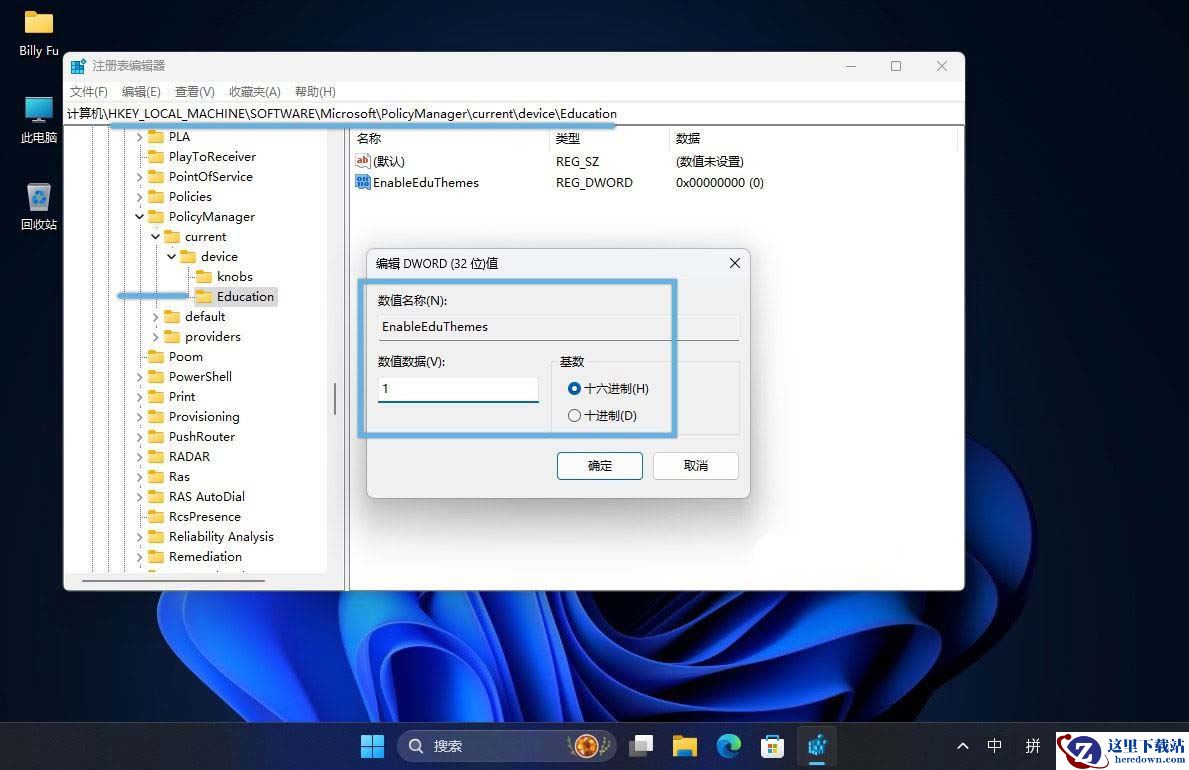Expand the Policies tree node

(140, 196)
